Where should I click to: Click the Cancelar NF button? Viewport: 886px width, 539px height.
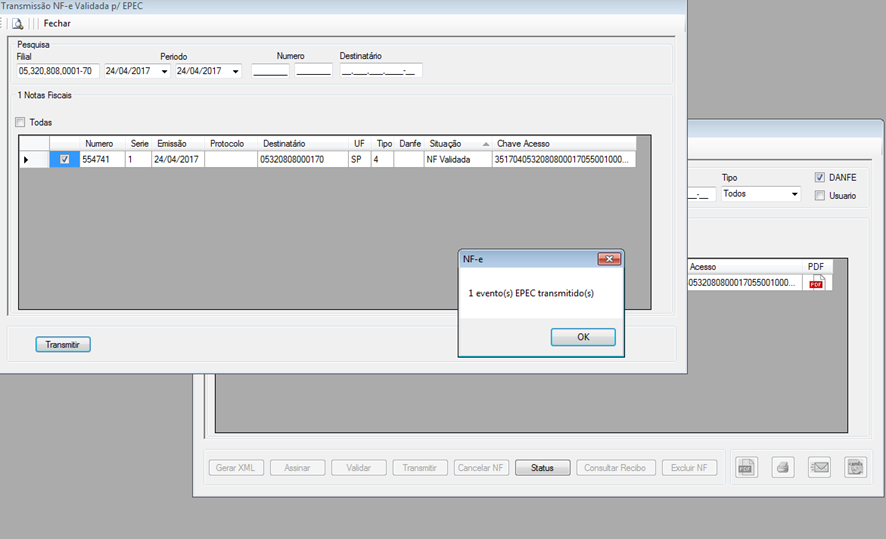click(x=481, y=468)
